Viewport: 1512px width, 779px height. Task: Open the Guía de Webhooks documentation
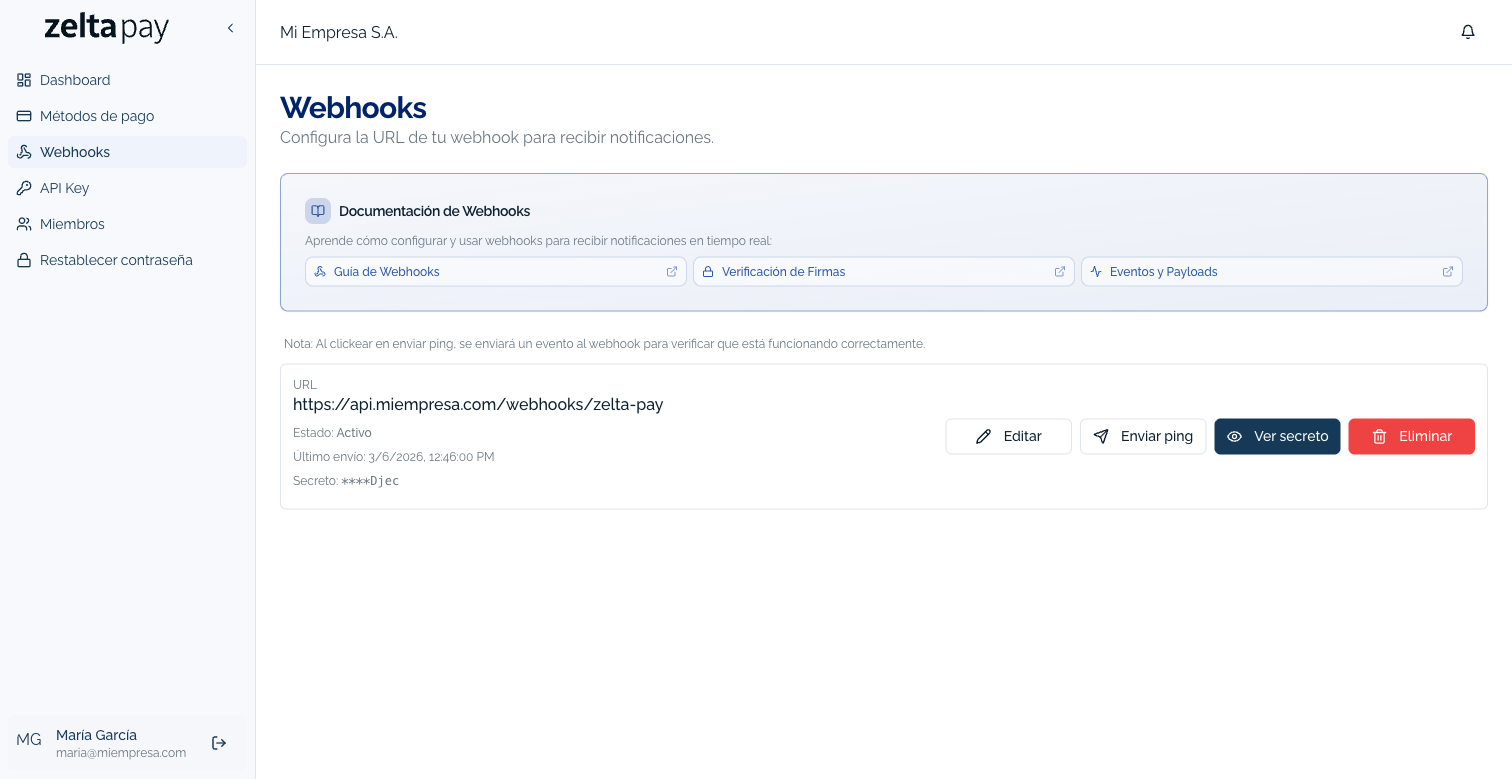point(387,271)
